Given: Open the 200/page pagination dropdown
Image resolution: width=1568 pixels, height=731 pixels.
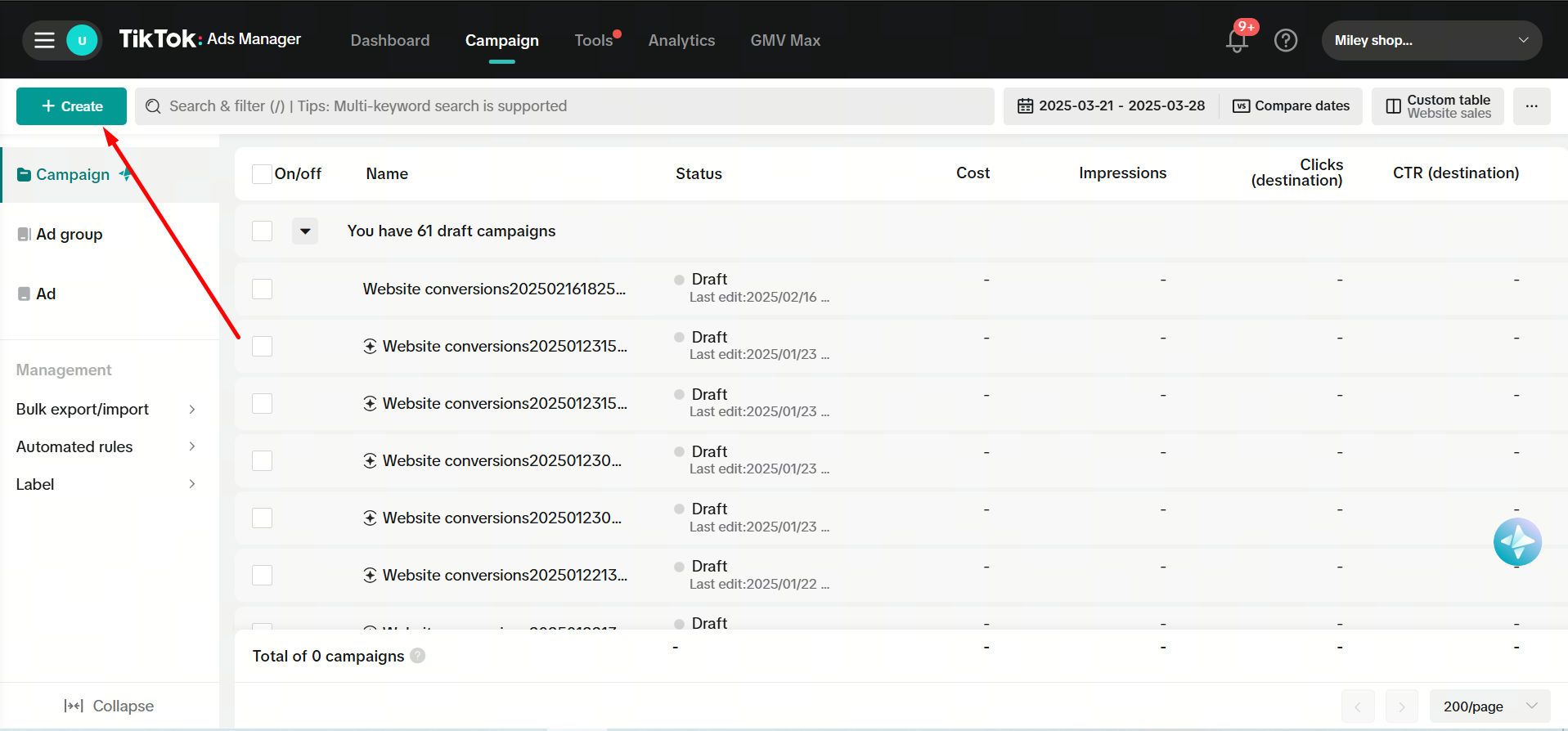Looking at the screenshot, I should [x=1489, y=706].
